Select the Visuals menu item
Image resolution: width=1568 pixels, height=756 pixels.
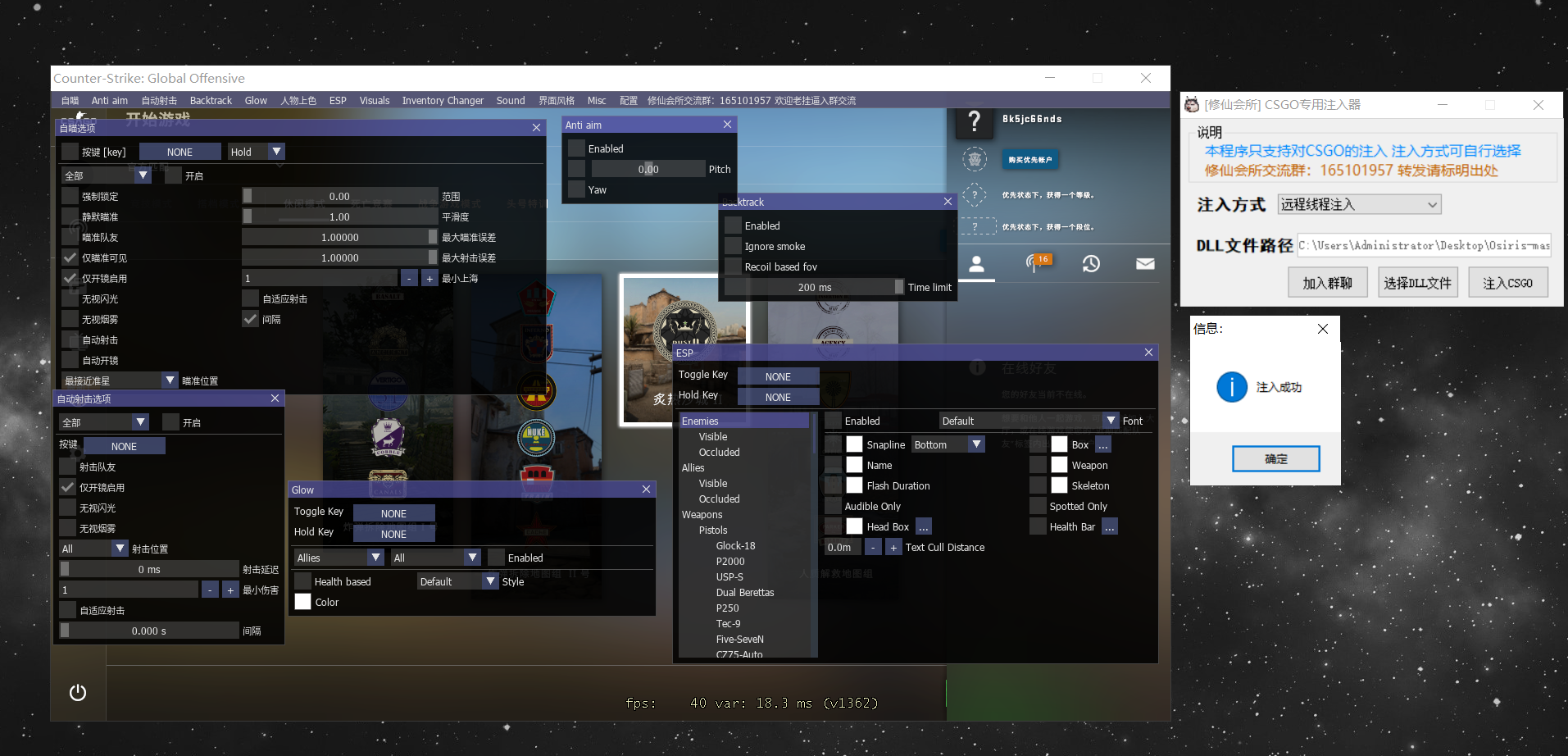(x=375, y=101)
